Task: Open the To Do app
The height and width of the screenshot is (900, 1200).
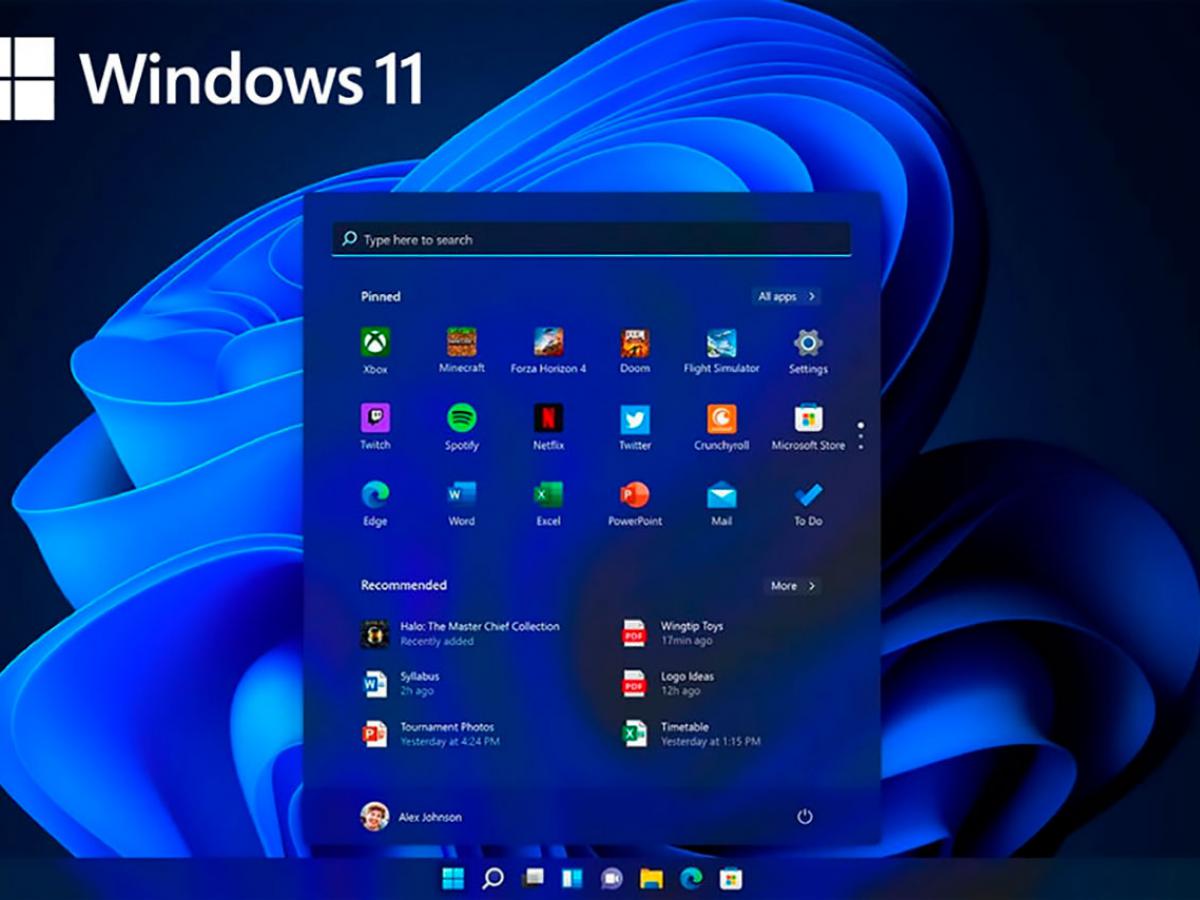Action: (x=808, y=495)
